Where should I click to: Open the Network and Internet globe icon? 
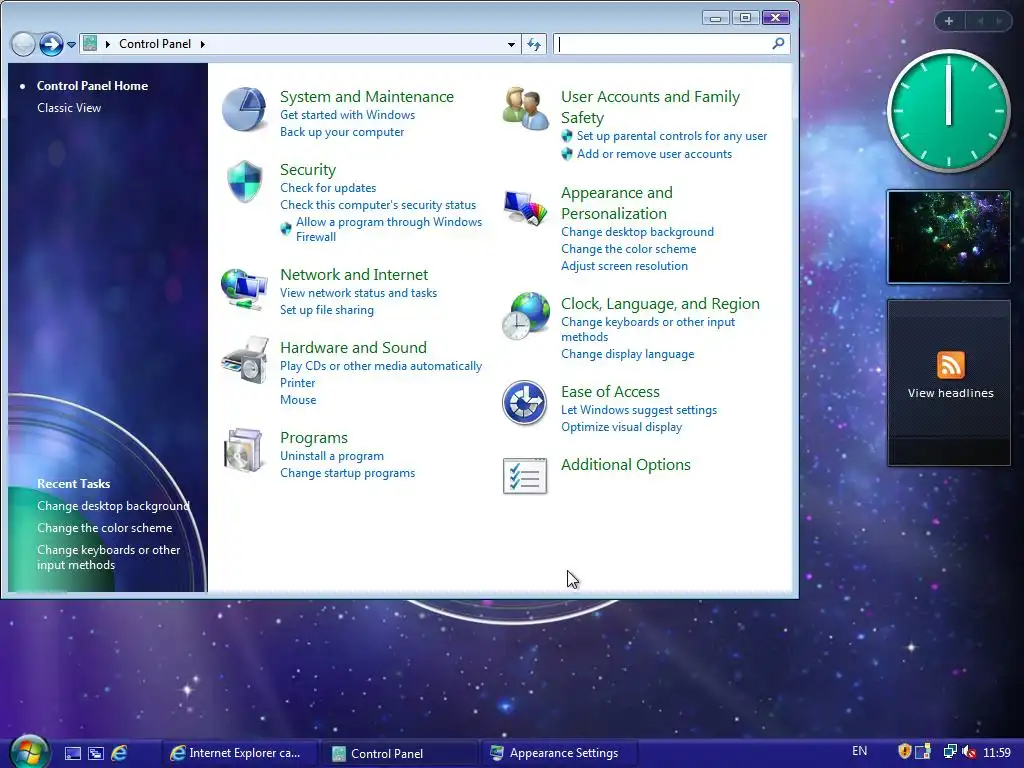point(244,288)
